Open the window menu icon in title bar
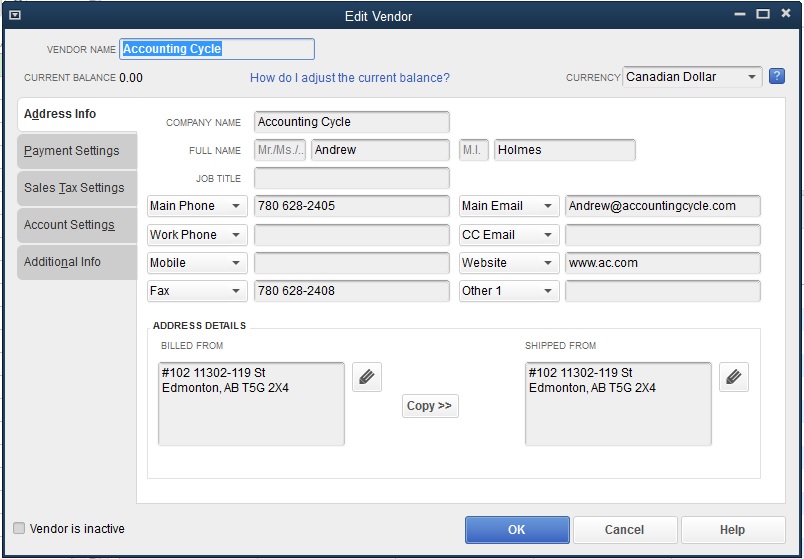The width and height of the screenshot is (804, 559). pos(15,15)
